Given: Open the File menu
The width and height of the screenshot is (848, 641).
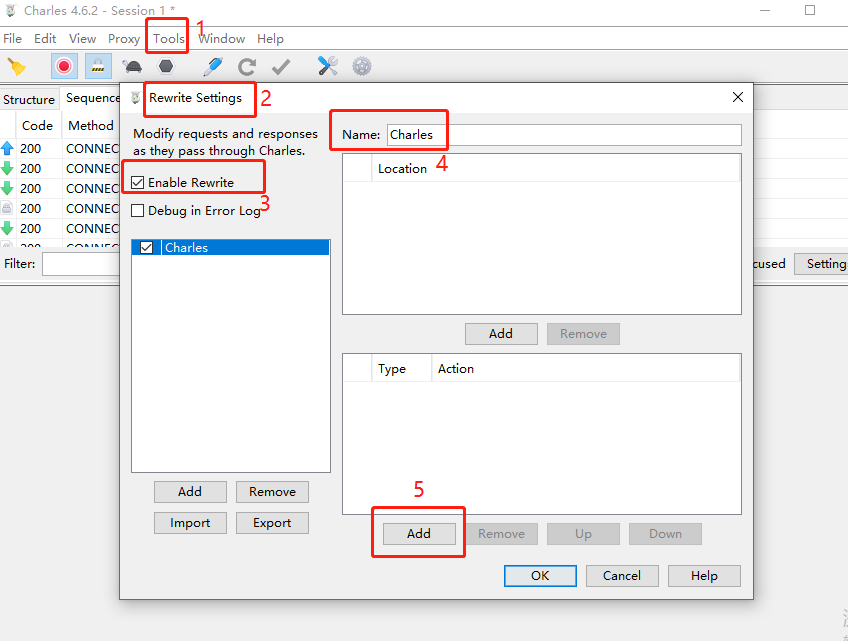Looking at the screenshot, I should click(12, 38).
